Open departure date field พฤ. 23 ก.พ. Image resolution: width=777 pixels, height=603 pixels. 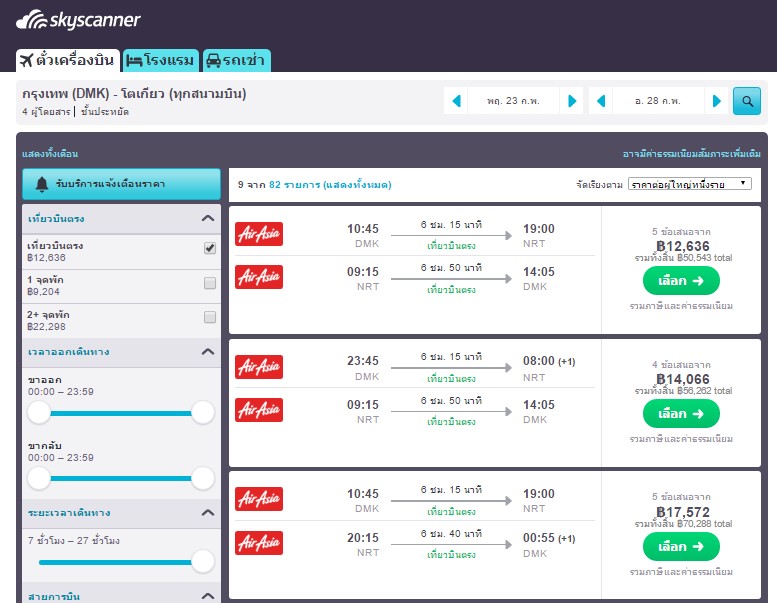click(x=513, y=101)
